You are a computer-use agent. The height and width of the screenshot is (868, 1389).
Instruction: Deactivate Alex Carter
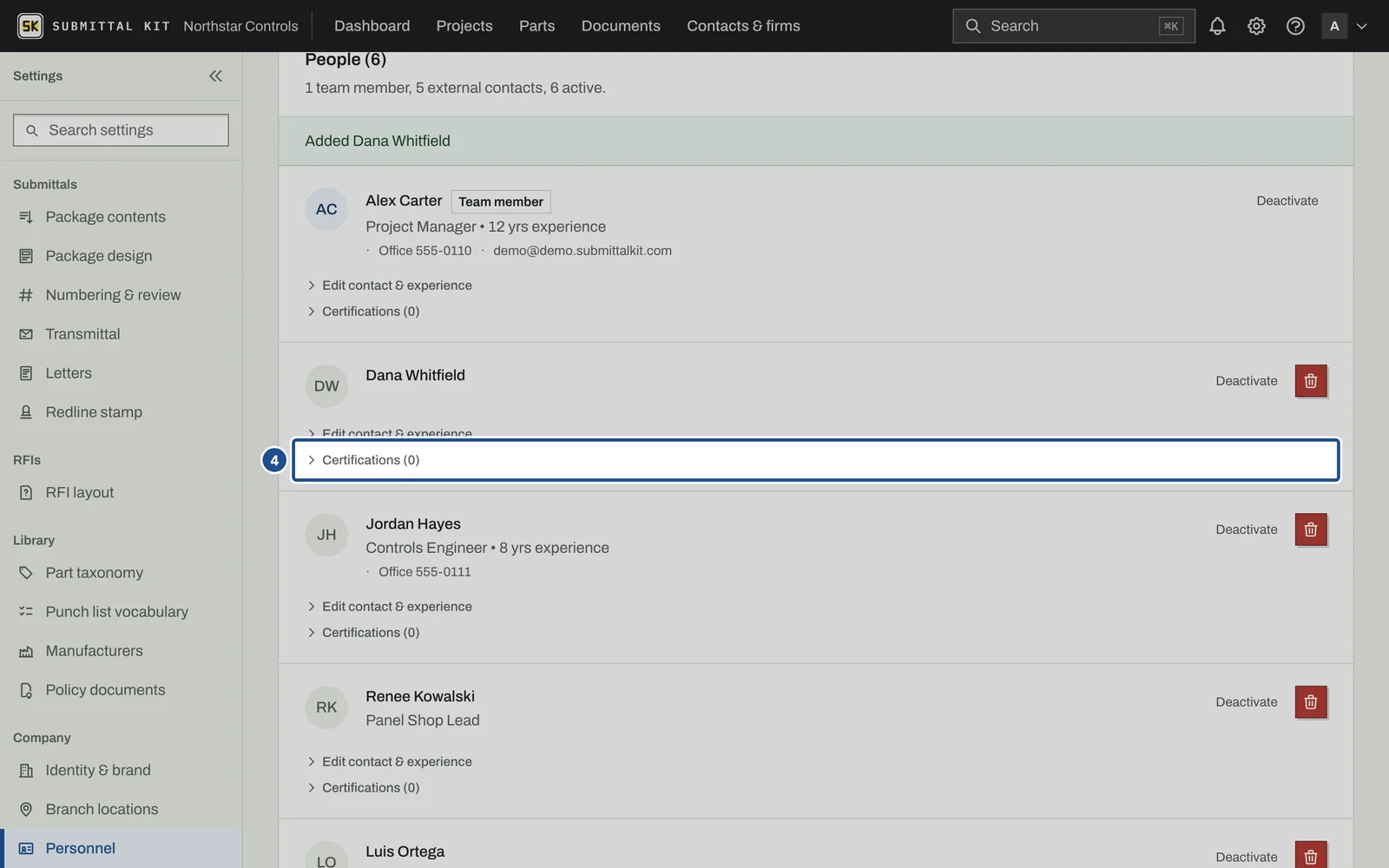click(1287, 201)
